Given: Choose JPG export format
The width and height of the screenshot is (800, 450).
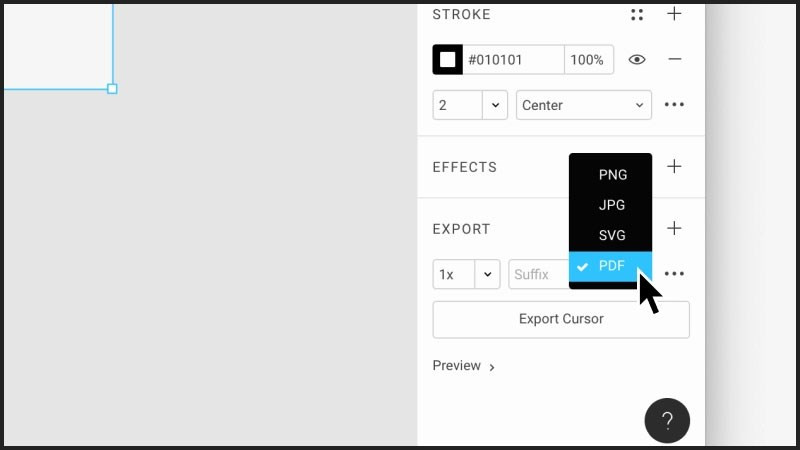Looking at the screenshot, I should (610, 205).
